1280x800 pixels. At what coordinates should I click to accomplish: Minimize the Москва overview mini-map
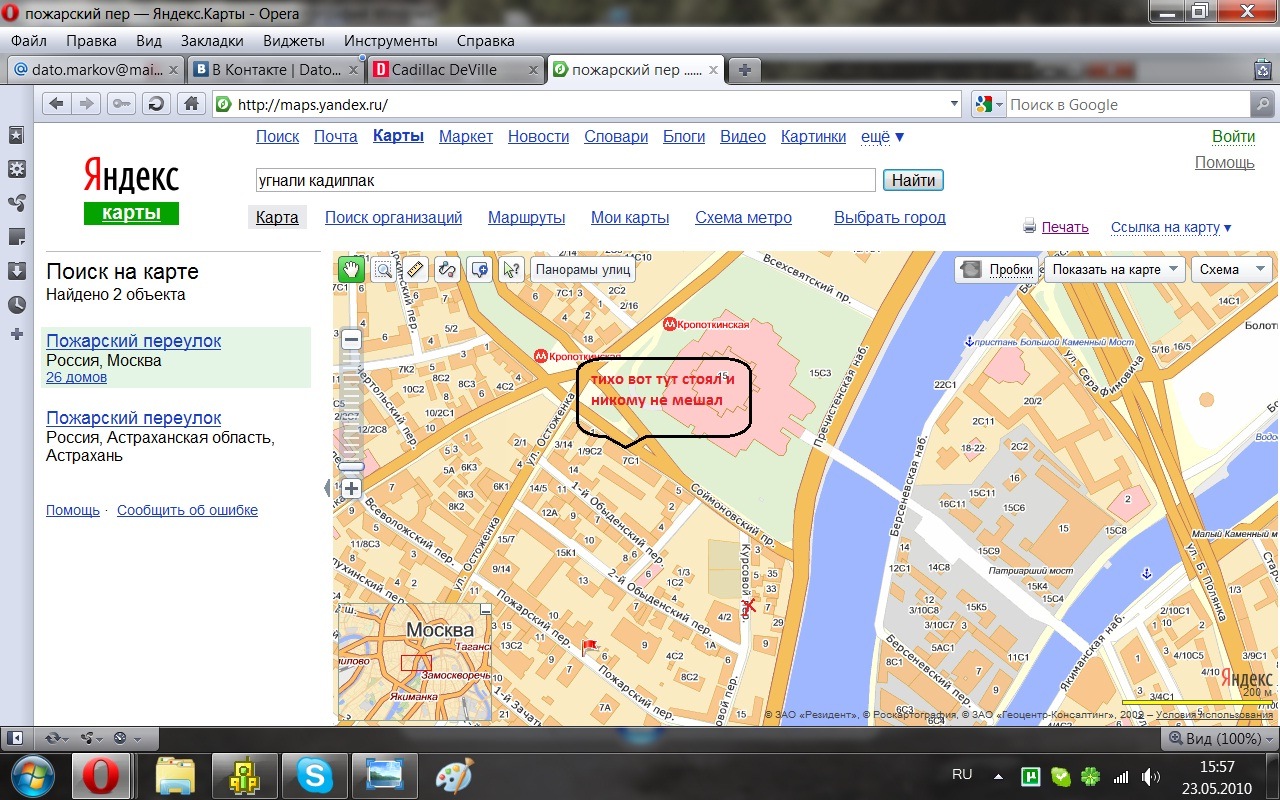[x=486, y=609]
